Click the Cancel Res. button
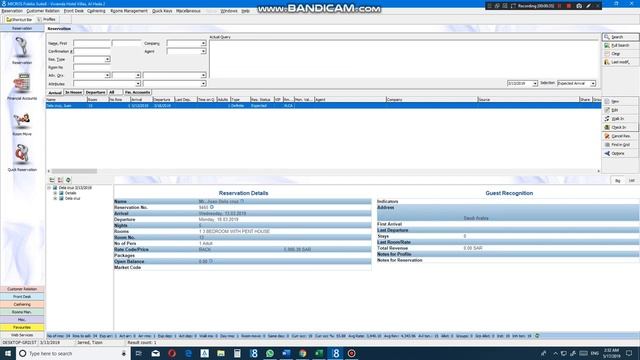640x360 pixels. (x=620, y=136)
